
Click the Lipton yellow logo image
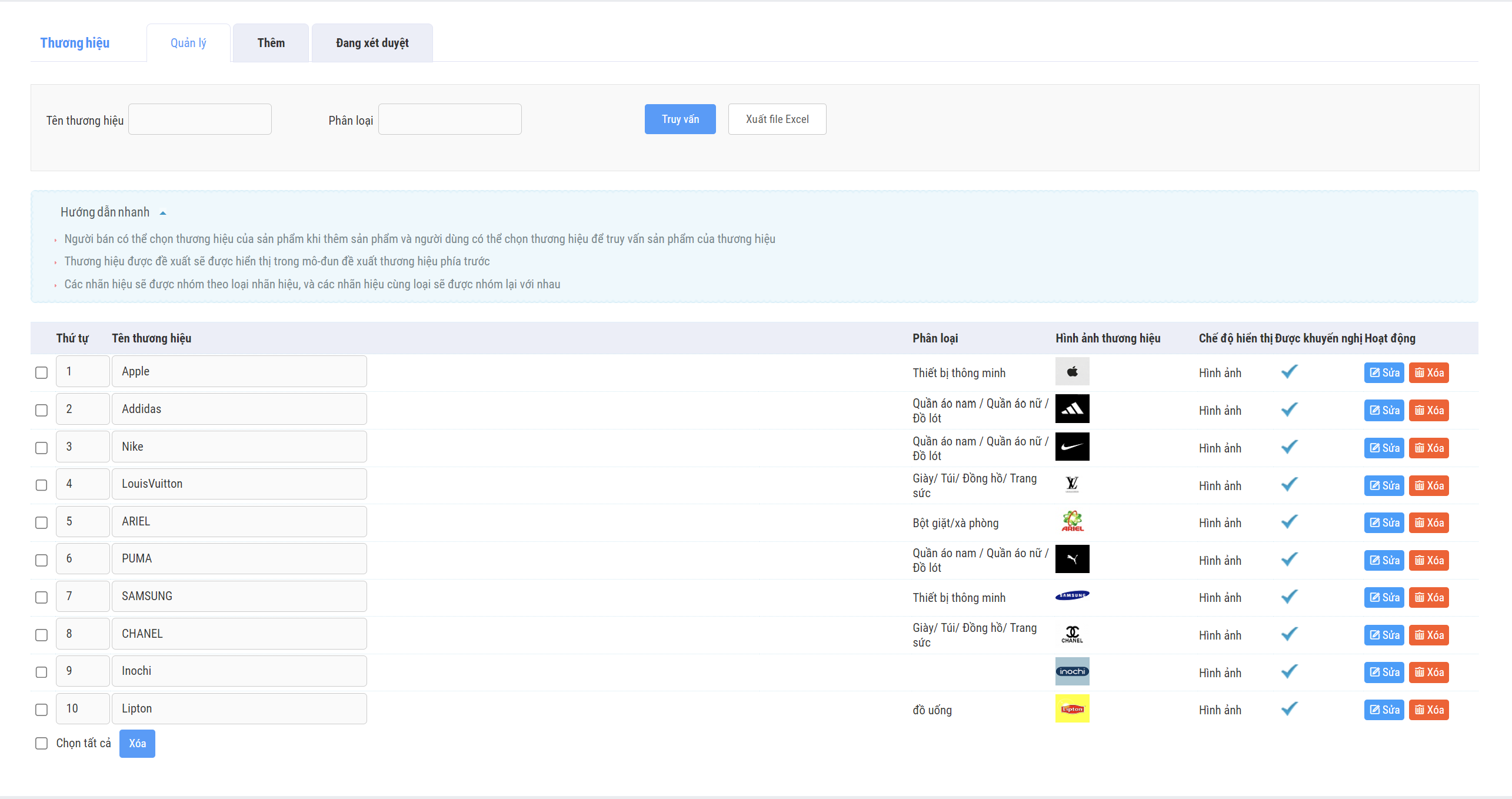click(1072, 708)
